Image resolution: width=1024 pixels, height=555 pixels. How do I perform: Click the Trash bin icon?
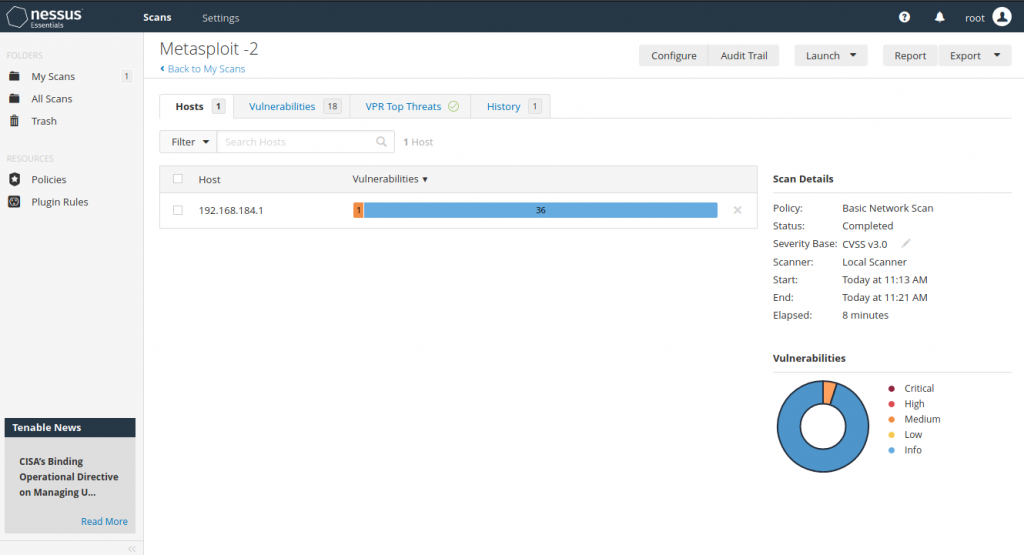click(x=14, y=121)
